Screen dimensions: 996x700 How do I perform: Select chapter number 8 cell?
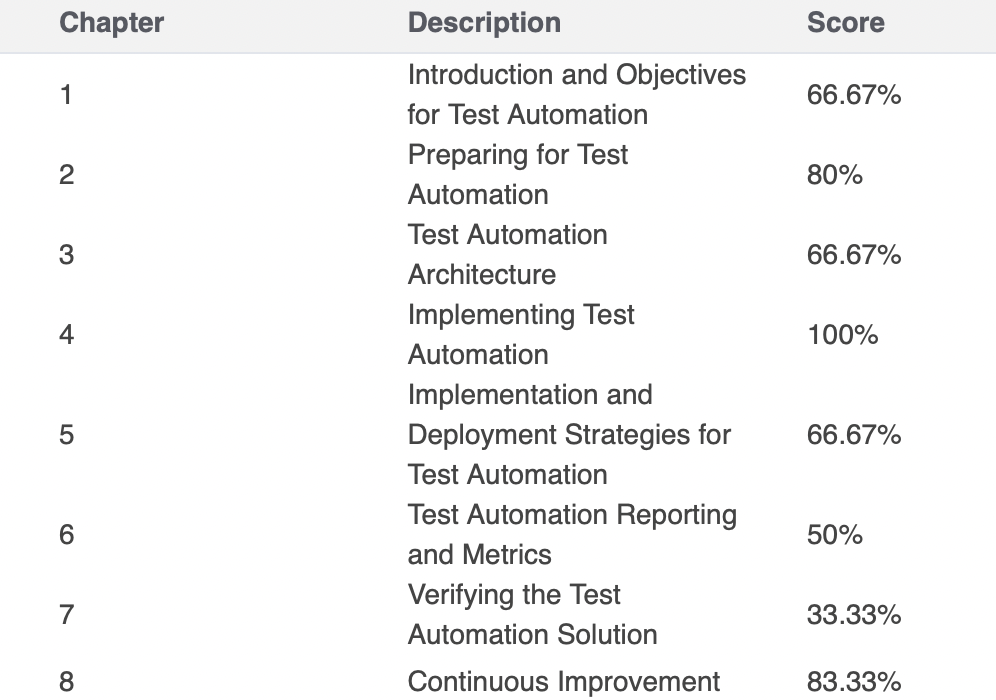[66, 682]
